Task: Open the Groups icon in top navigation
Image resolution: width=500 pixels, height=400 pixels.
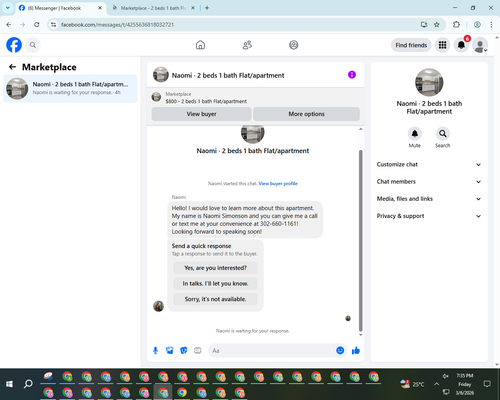Action: pos(294,45)
